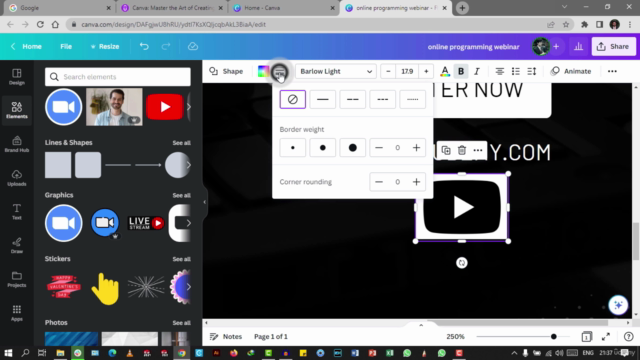Increase border weight with plus
The width and height of the screenshot is (640, 360).
pyautogui.click(x=416, y=148)
